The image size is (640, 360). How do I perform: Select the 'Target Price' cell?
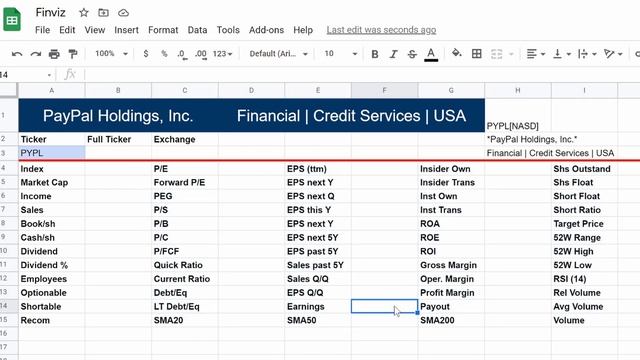584,224
